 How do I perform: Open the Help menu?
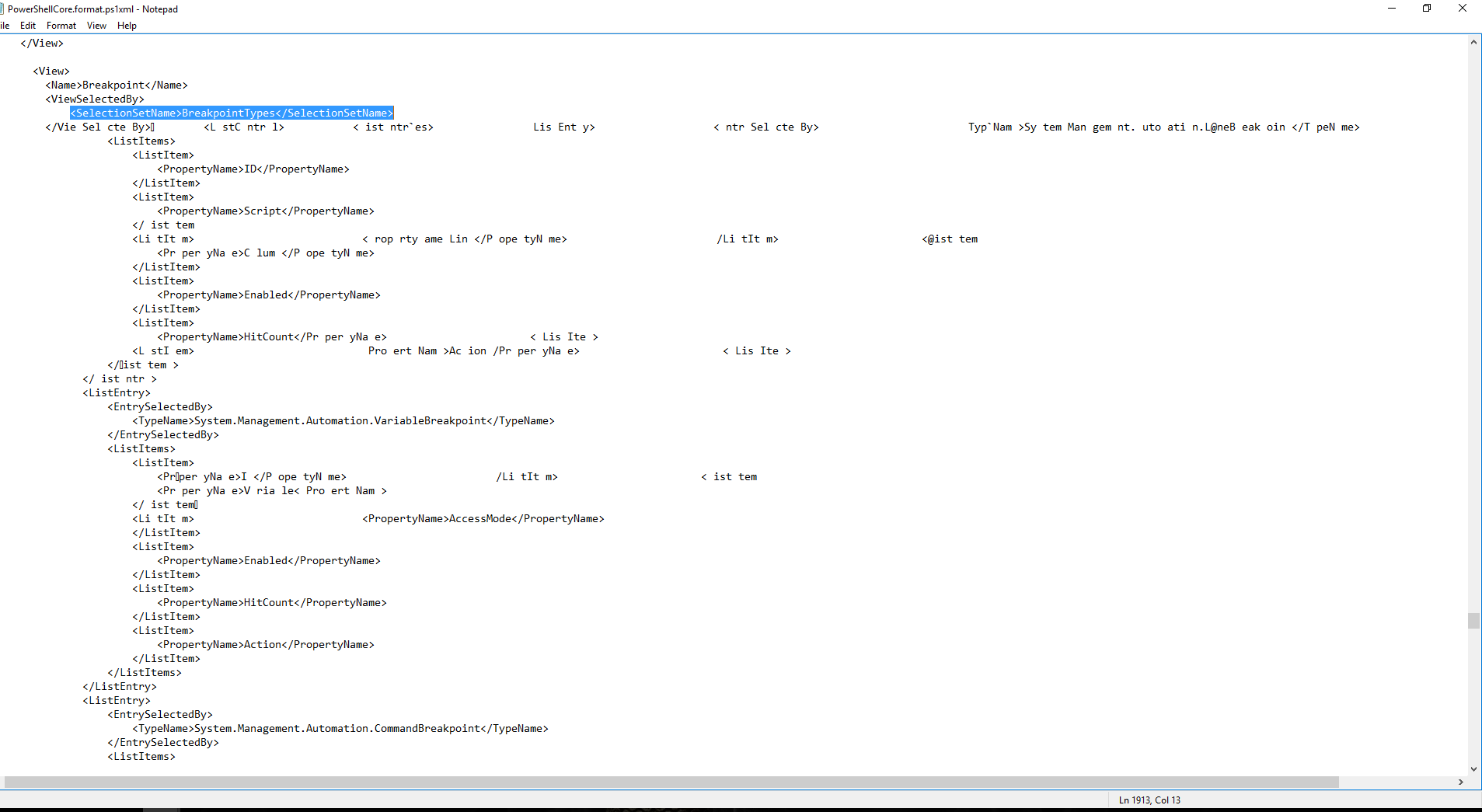[x=126, y=25]
